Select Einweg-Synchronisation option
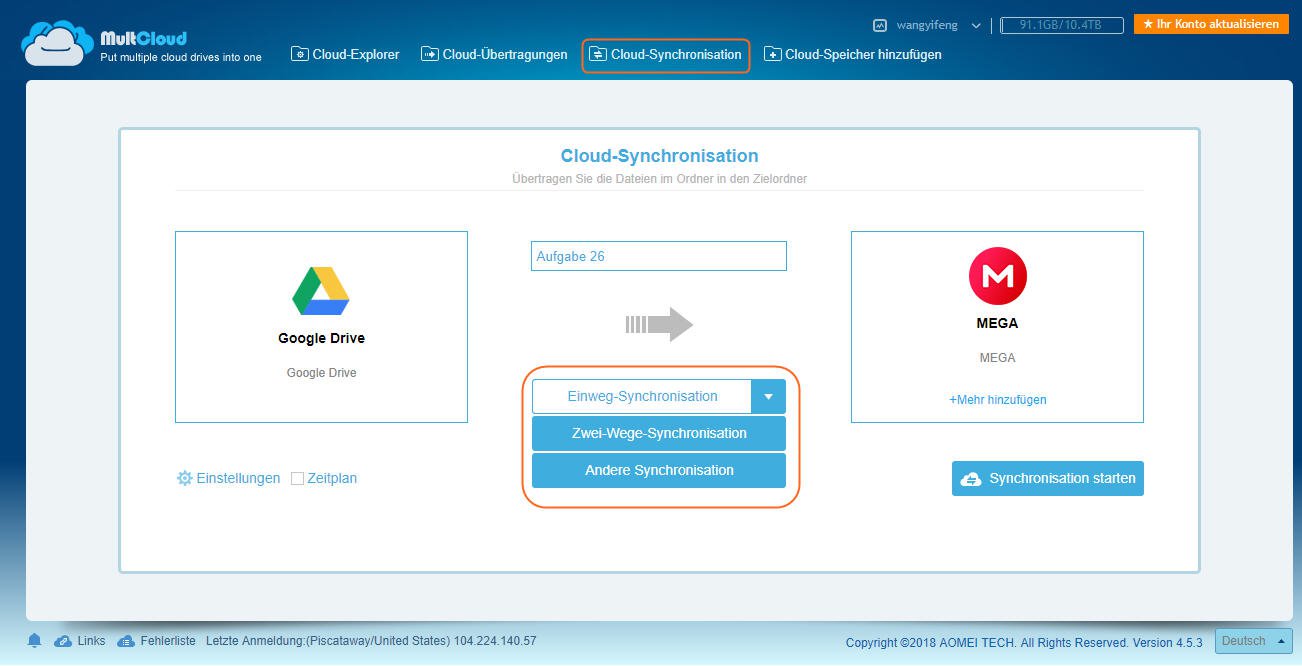 pos(642,396)
